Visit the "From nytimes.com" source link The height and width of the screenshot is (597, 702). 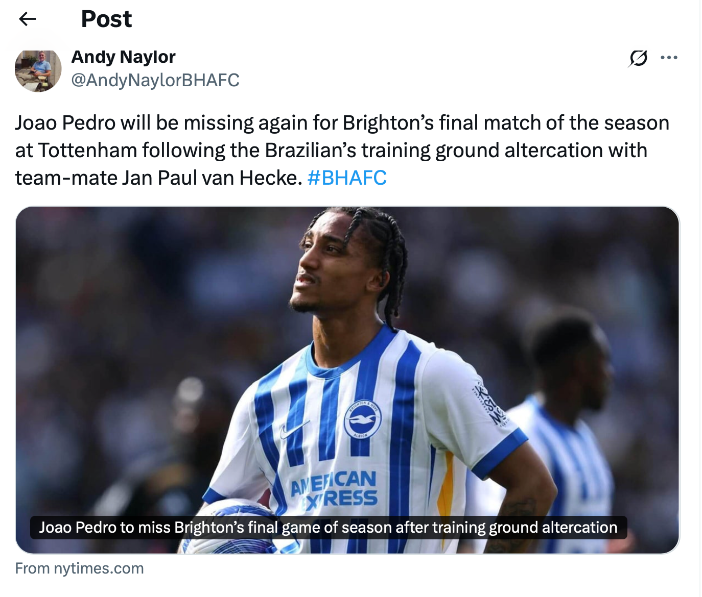[80, 568]
